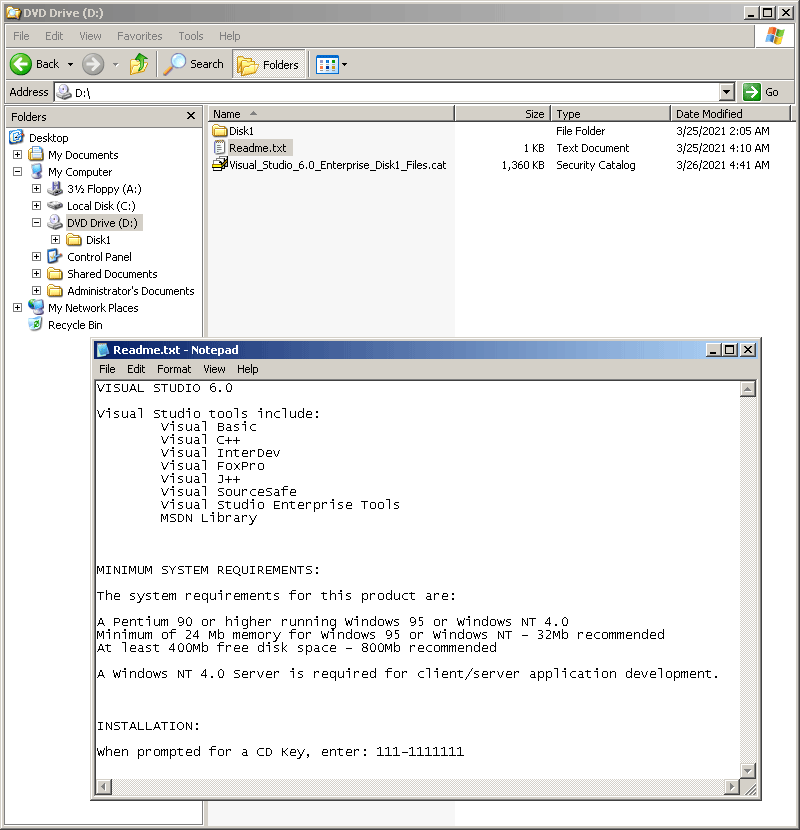The height and width of the screenshot is (830, 800).
Task: Open the Search pane
Action: pyautogui.click(x=194, y=65)
